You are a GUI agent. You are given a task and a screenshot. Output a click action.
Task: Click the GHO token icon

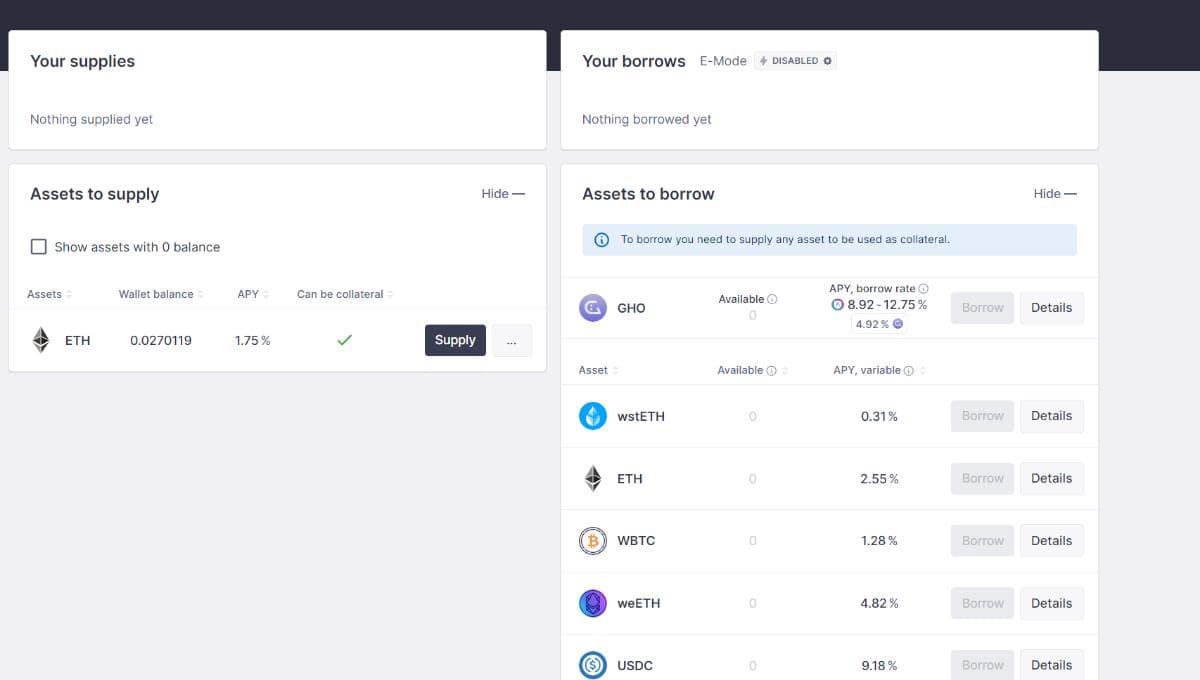pyautogui.click(x=593, y=308)
